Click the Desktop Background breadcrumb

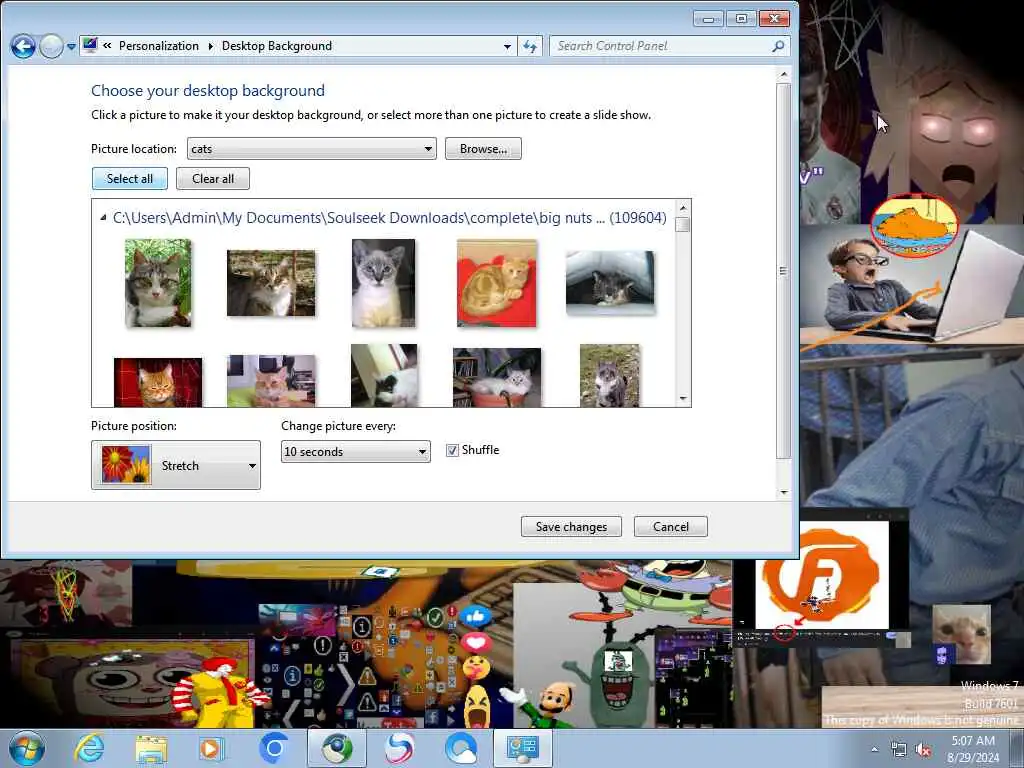[x=277, y=46]
